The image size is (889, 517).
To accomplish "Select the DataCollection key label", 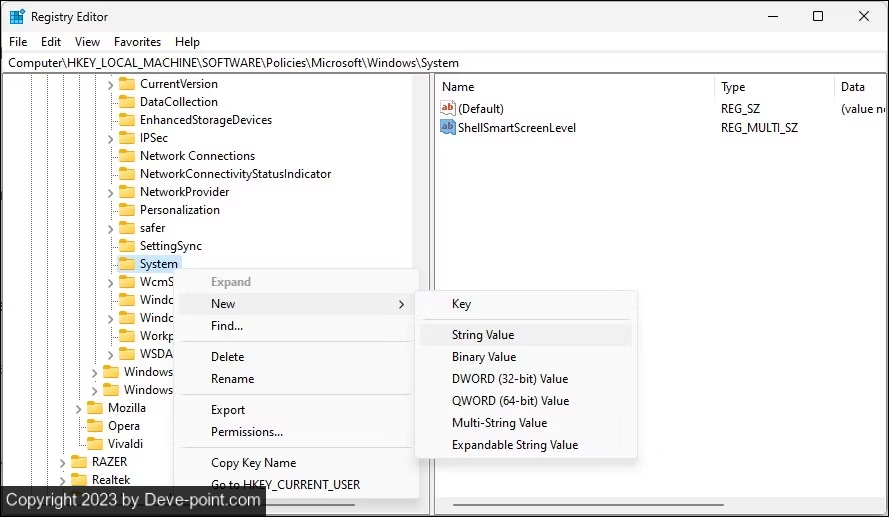I will (179, 102).
